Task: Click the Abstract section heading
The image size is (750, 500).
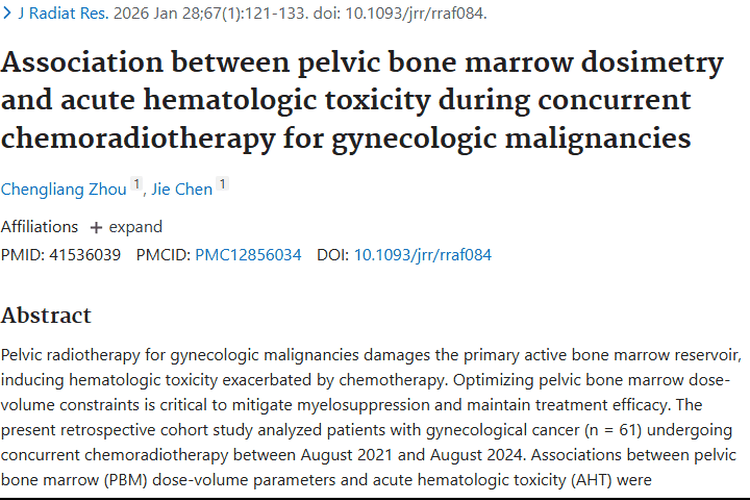Action: point(46,315)
